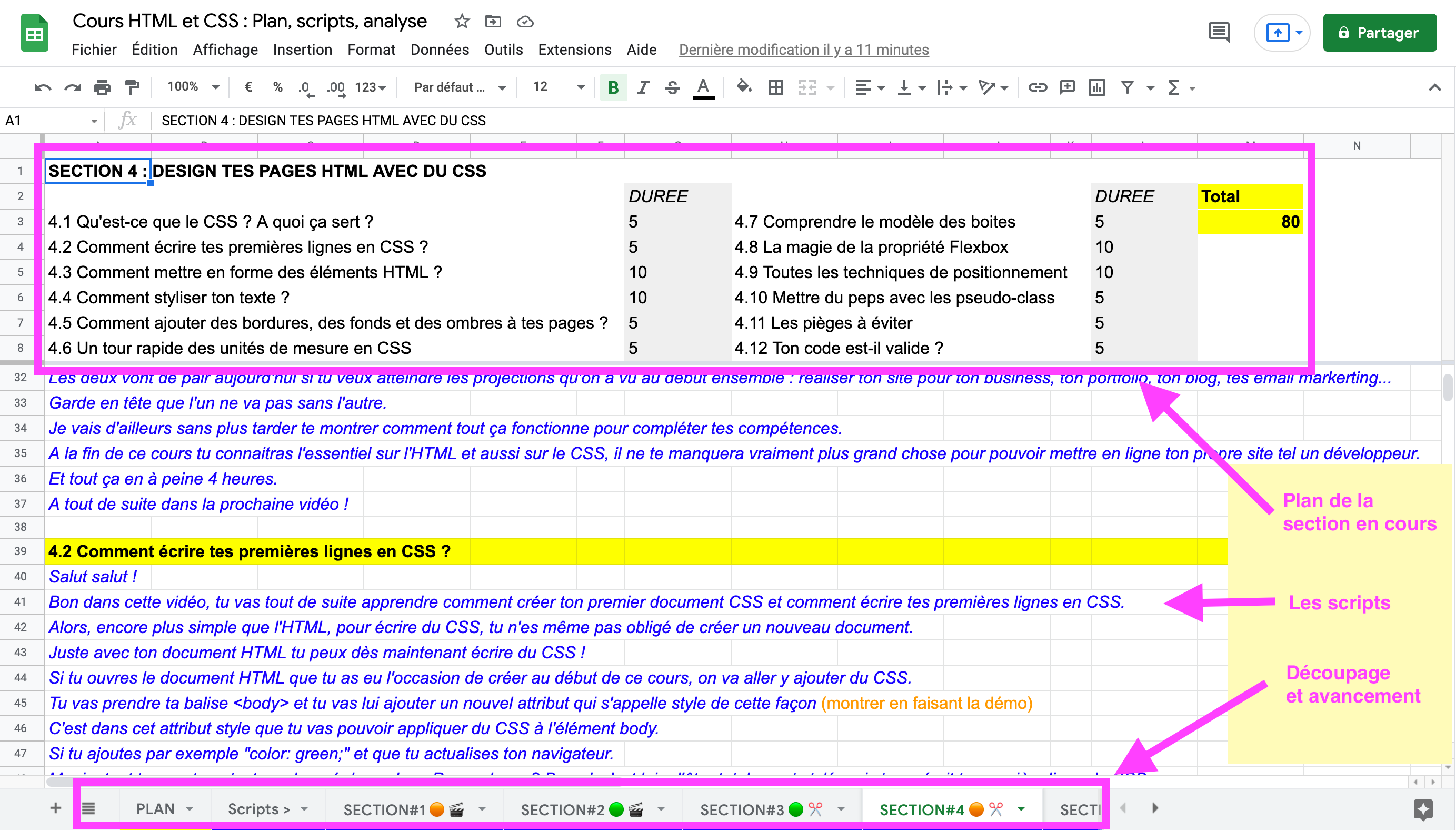
Task: Star this document
Action: (x=462, y=22)
